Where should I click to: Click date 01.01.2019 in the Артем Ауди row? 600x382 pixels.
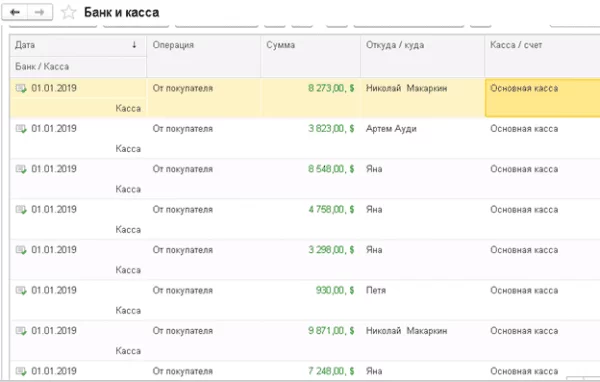tap(54, 129)
